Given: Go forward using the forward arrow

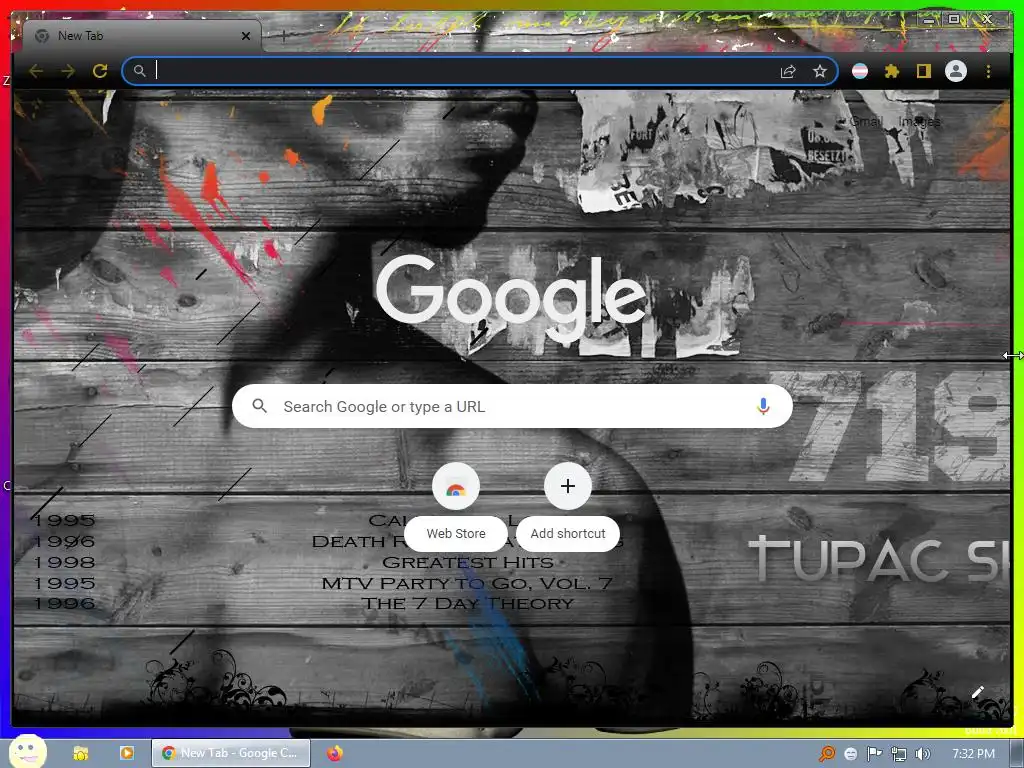Looking at the screenshot, I should point(68,71).
